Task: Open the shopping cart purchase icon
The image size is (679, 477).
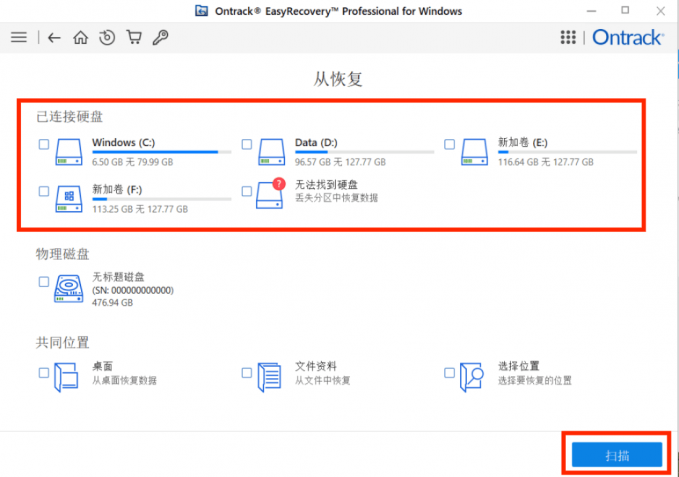Action: (x=134, y=38)
